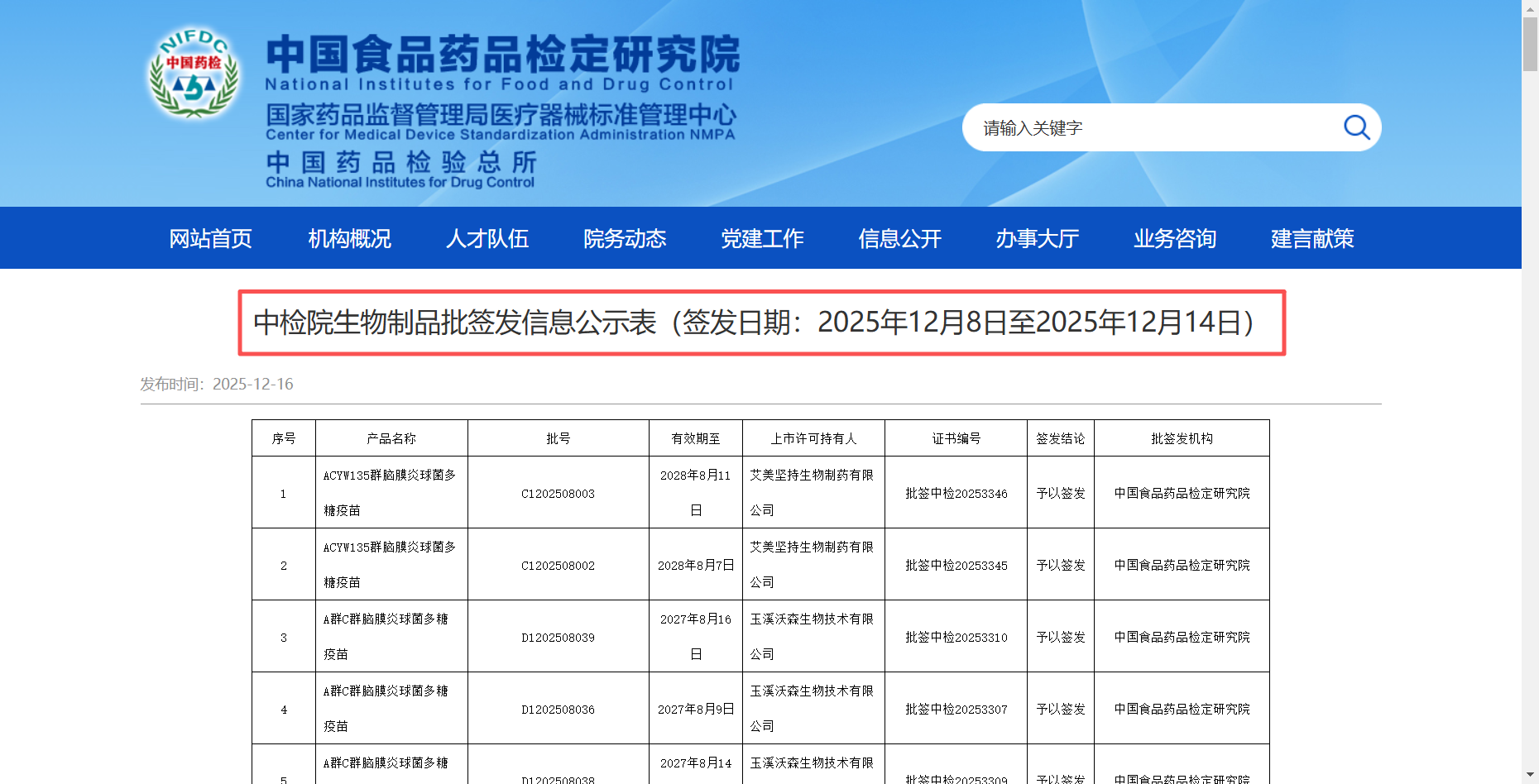
Task: Open the 建言献策 navigation item
Action: tap(1312, 238)
